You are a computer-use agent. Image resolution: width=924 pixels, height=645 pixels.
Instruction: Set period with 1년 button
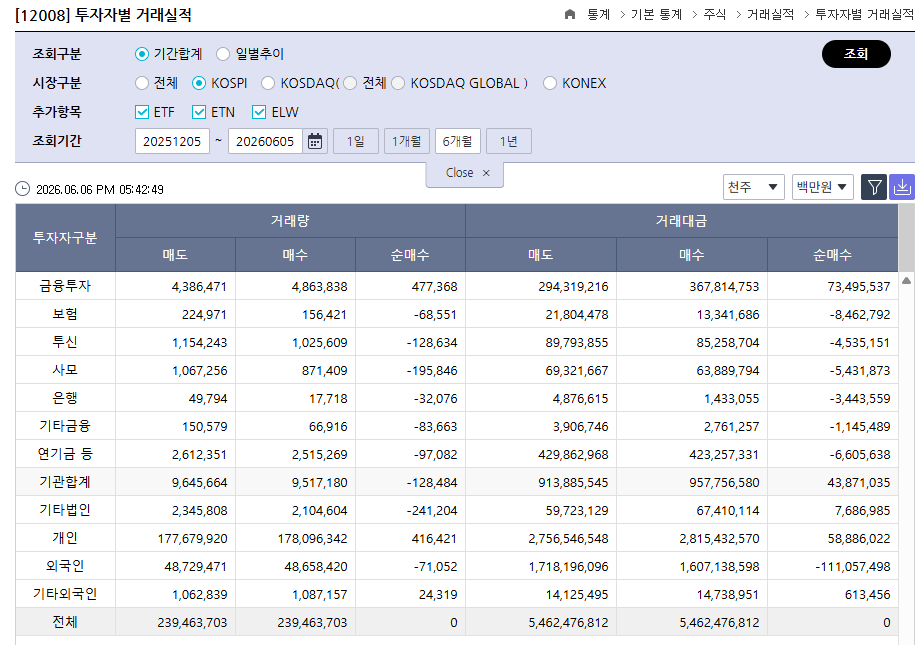(x=509, y=141)
